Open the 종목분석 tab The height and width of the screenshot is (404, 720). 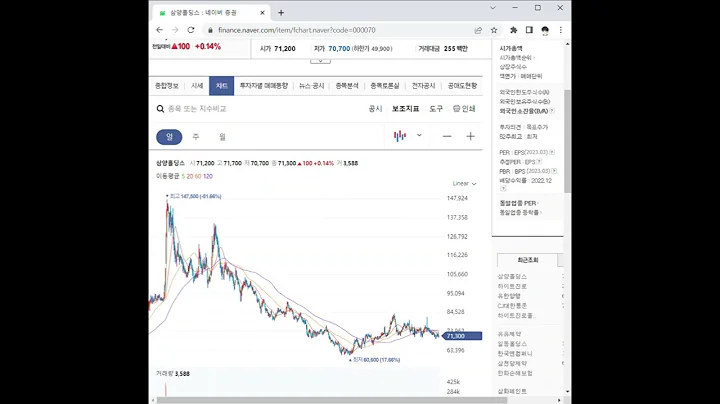point(347,86)
